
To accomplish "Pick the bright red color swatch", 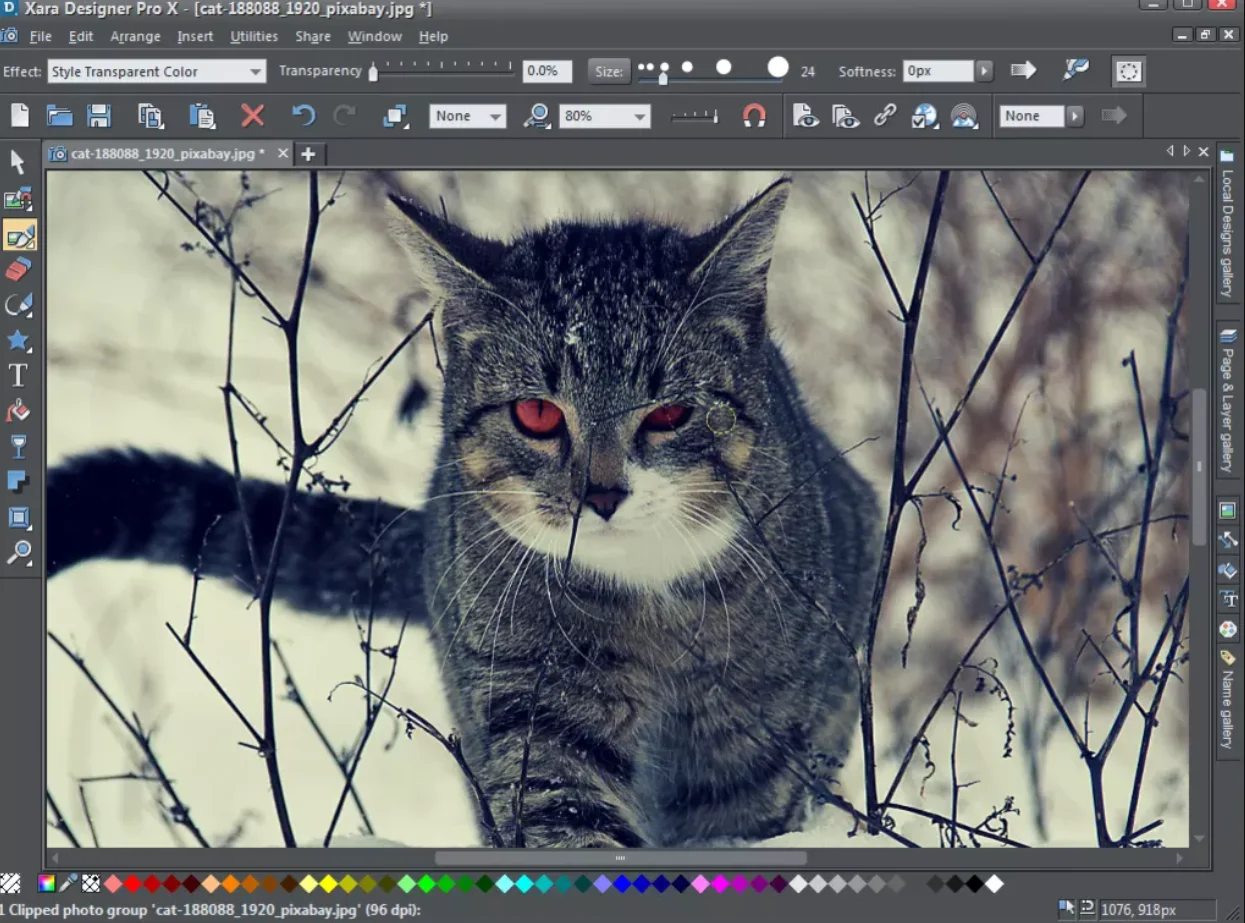I will point(133,884).
